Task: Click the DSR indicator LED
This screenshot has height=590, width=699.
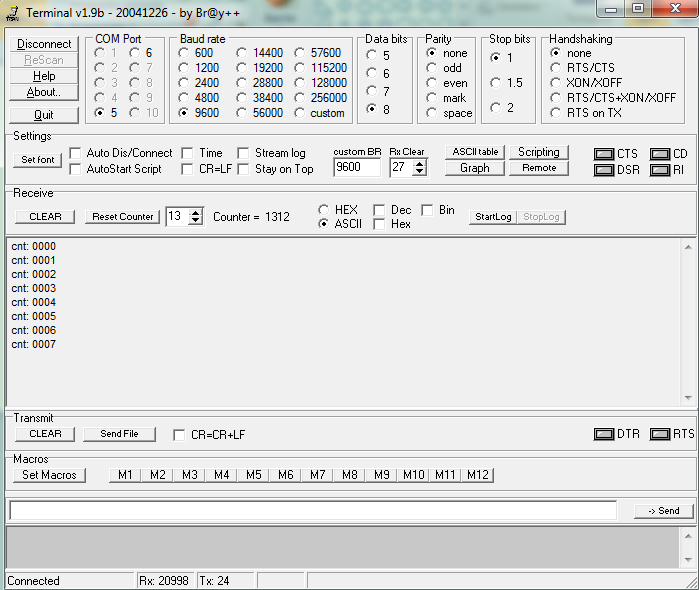Action: 604,170
